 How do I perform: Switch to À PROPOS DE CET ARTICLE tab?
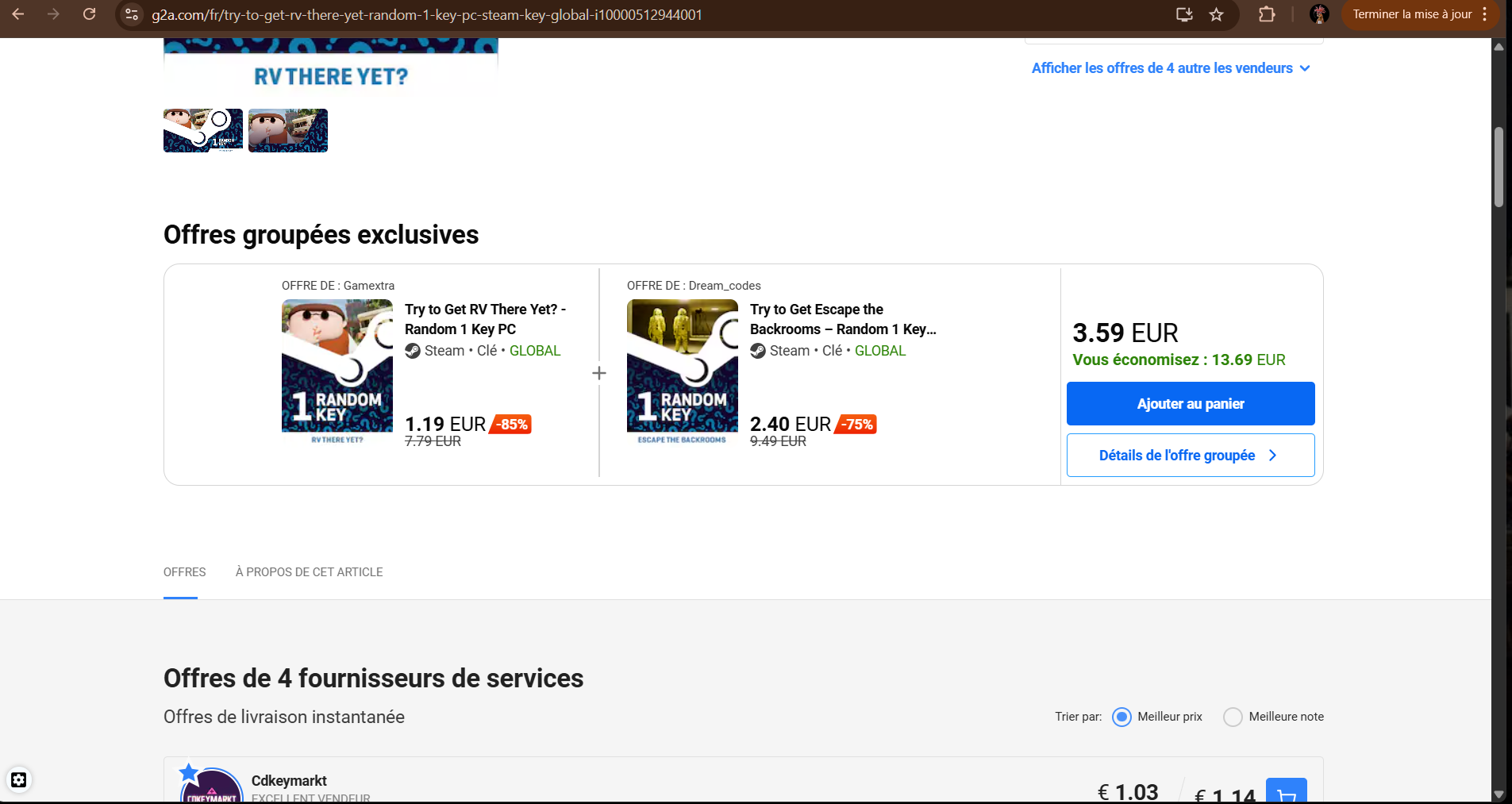pyautogui.click(x=309, y=572)
